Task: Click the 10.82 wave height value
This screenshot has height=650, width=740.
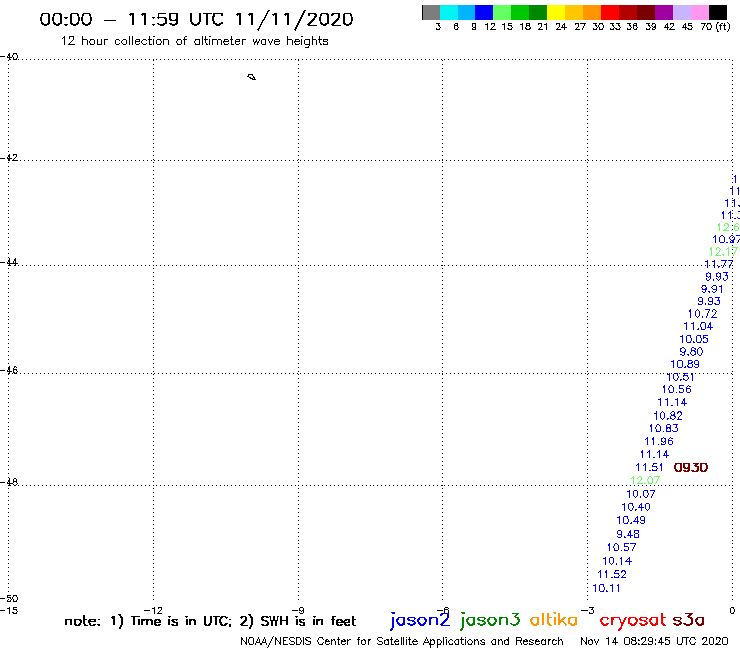Action: point(668,415)
